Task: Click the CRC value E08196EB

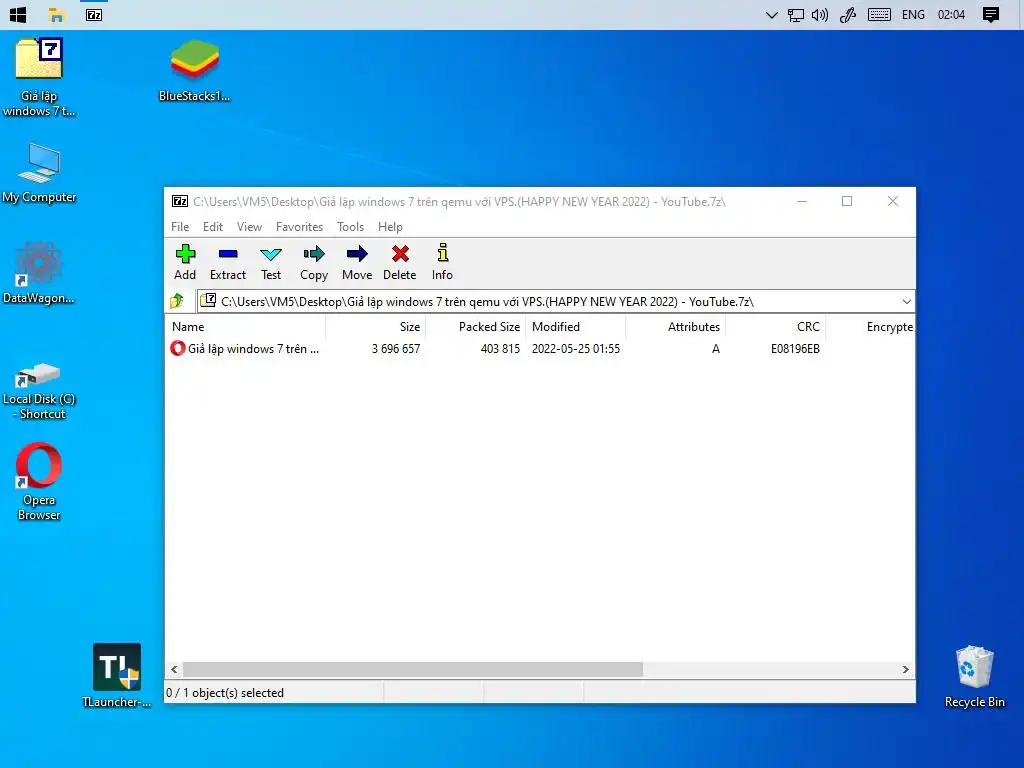Action: pos(795,349)
